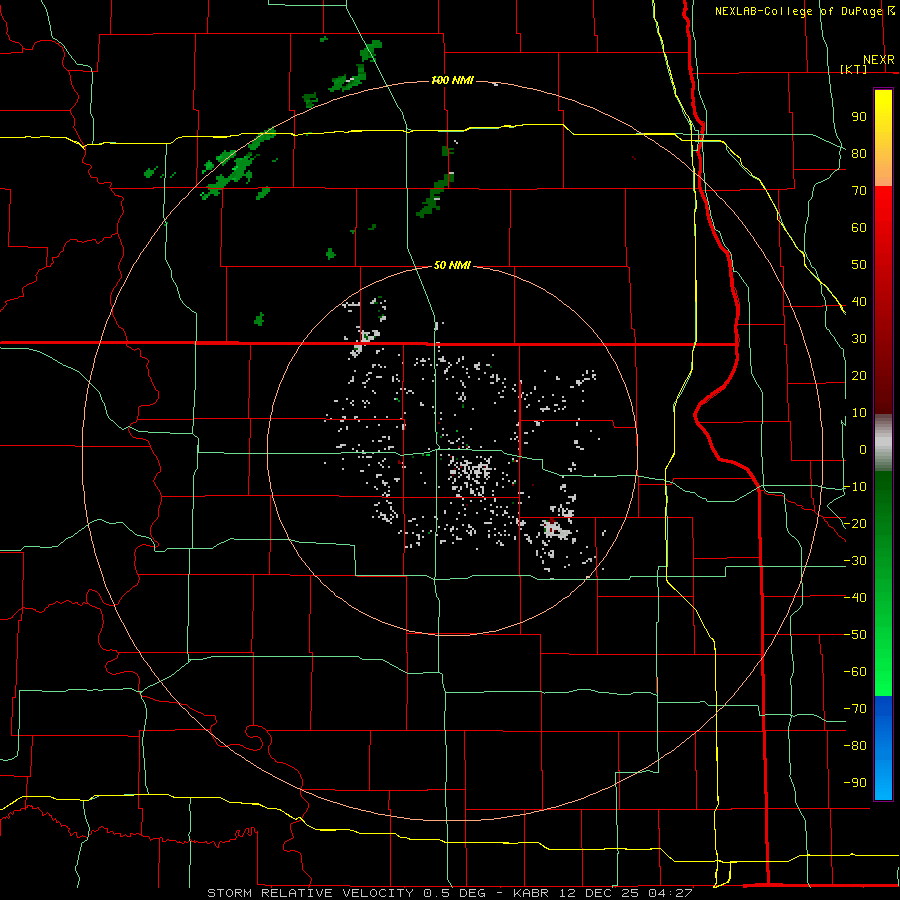Click the NEXR label above the color scale
This screenshot has height=900, width=900.
879,60
